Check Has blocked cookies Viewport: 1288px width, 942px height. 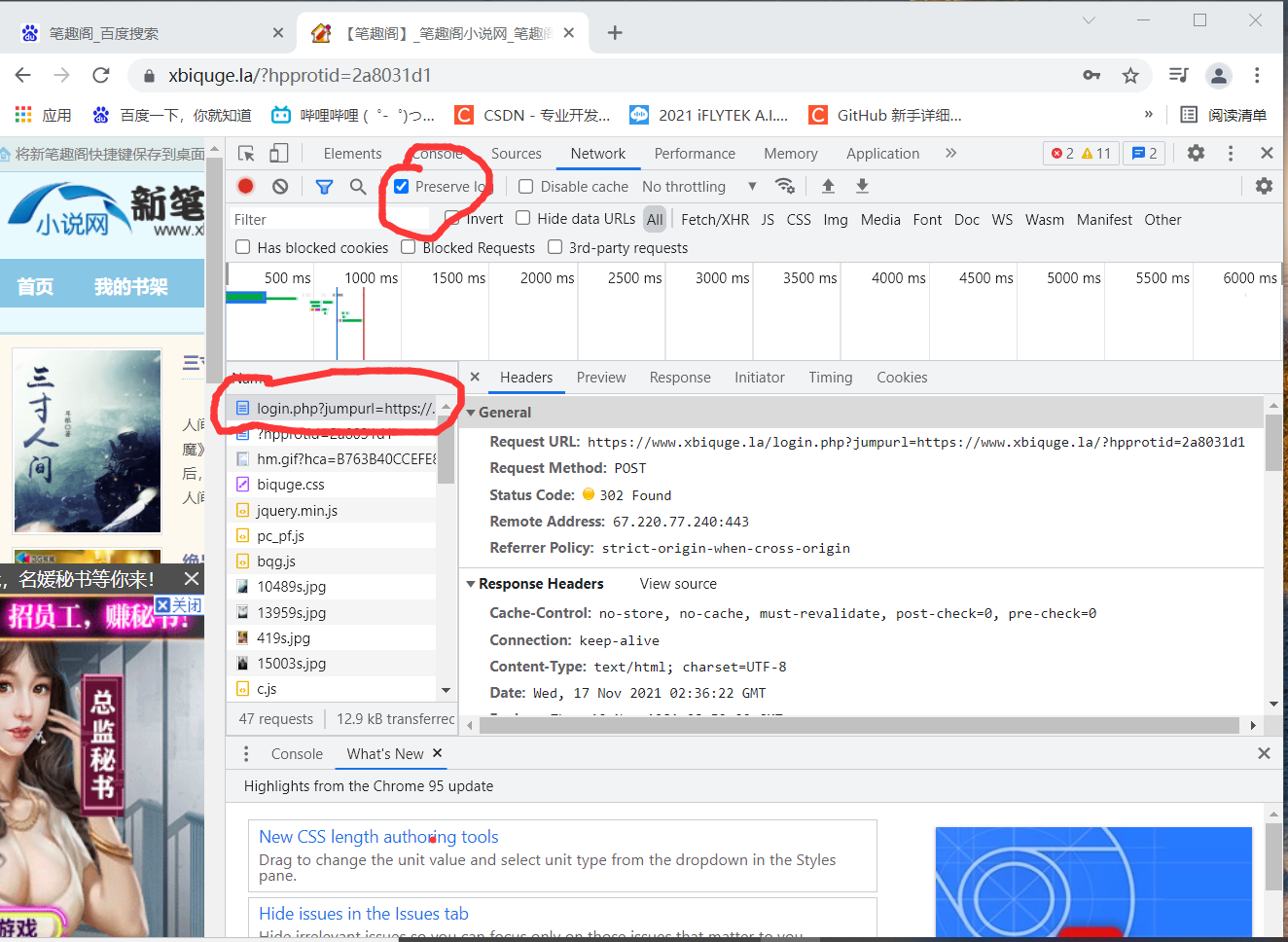pos(243,247)
